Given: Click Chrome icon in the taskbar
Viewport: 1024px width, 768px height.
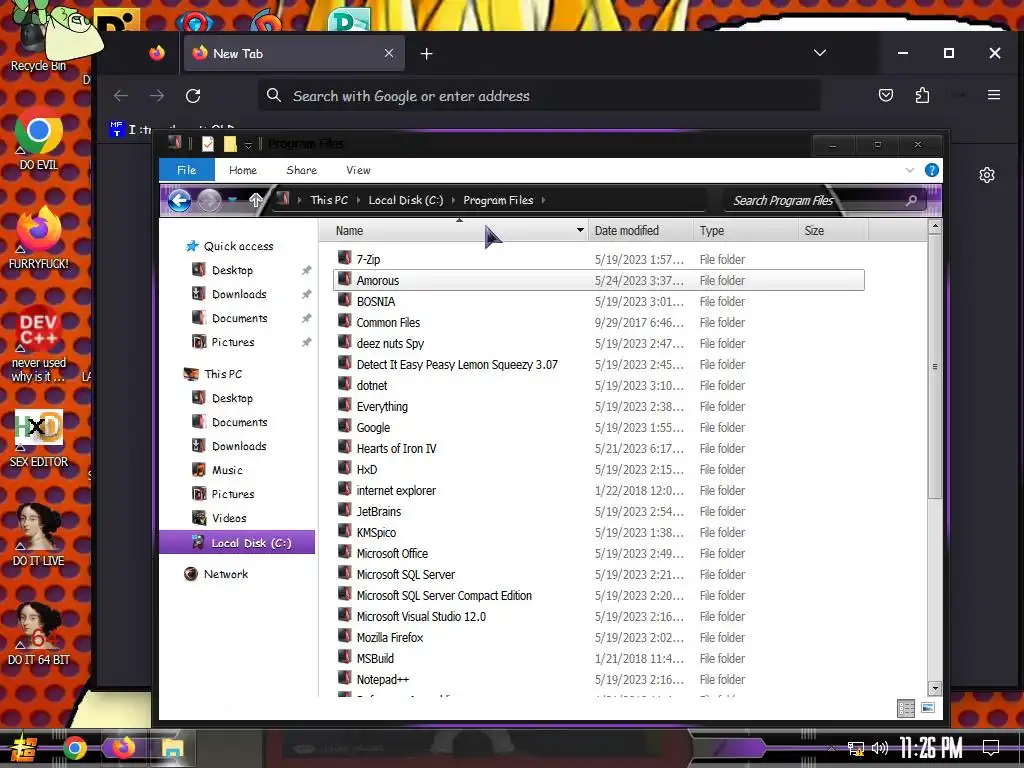Looking at the screenshot, I should (74, 748).
